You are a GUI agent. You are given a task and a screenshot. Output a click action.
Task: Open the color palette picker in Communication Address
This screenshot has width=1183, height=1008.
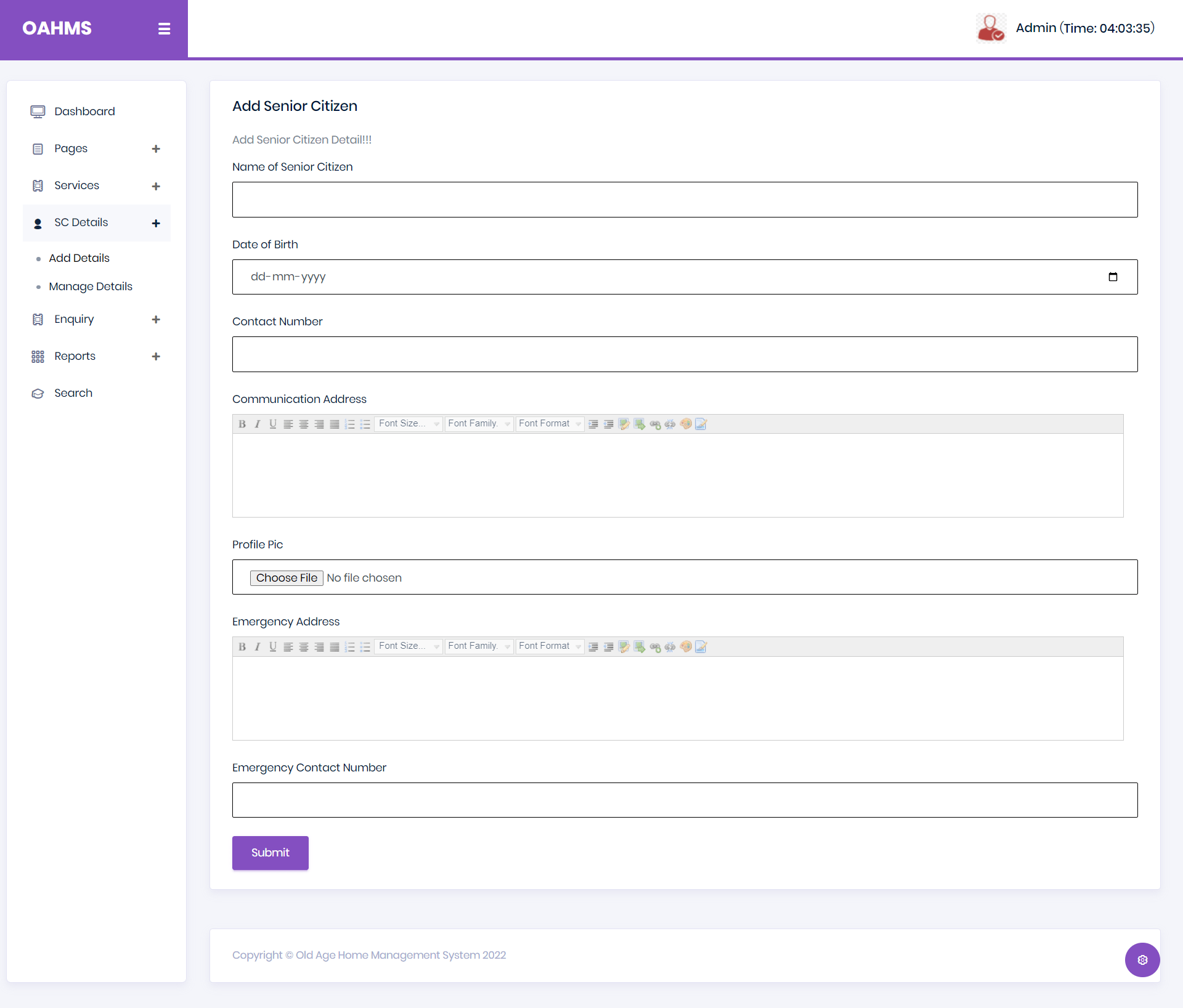(686, 424)
